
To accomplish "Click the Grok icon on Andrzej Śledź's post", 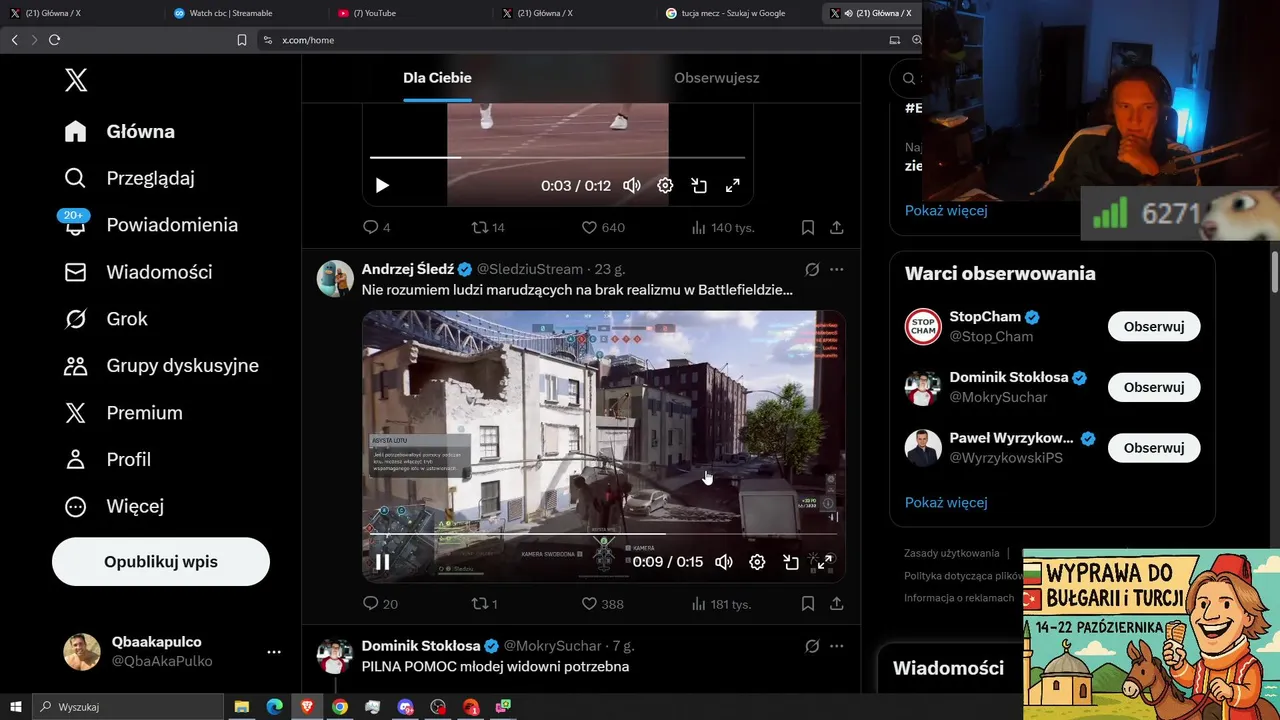I will [x=812, y=269].
